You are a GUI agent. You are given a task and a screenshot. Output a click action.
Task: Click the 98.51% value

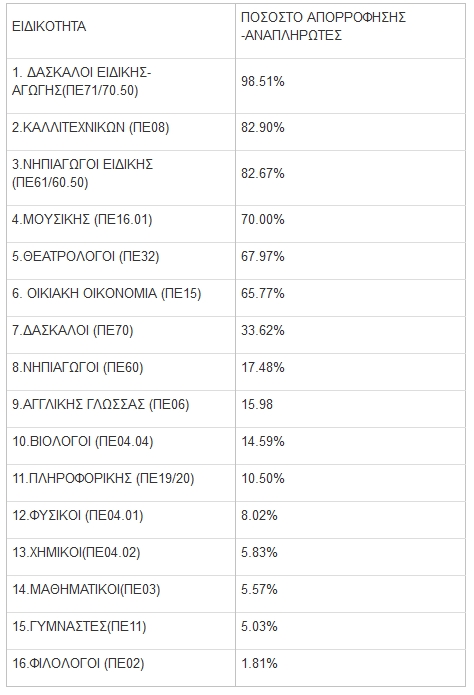tap(262, 82)
